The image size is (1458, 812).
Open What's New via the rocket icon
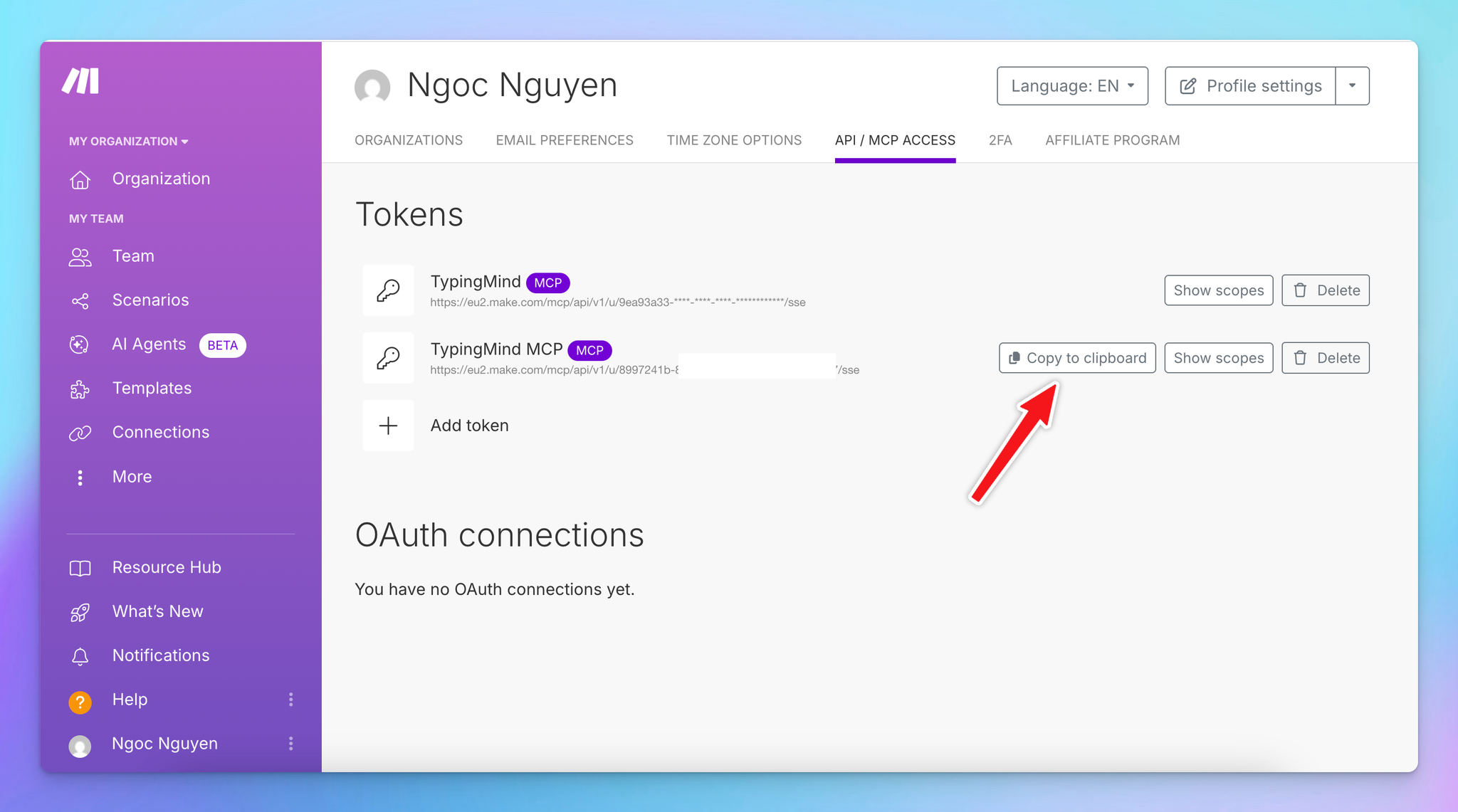pyautogui.click(x=80, y=612)
